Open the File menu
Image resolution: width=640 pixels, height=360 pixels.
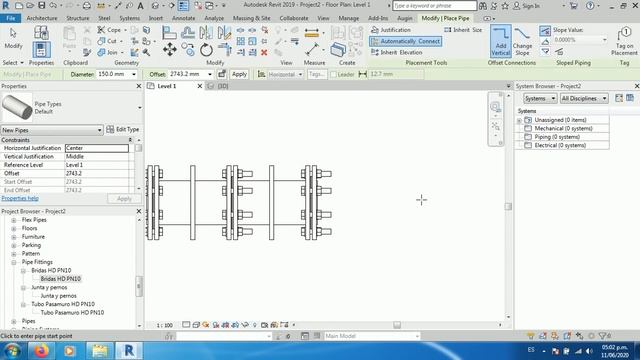click(11, 18)
